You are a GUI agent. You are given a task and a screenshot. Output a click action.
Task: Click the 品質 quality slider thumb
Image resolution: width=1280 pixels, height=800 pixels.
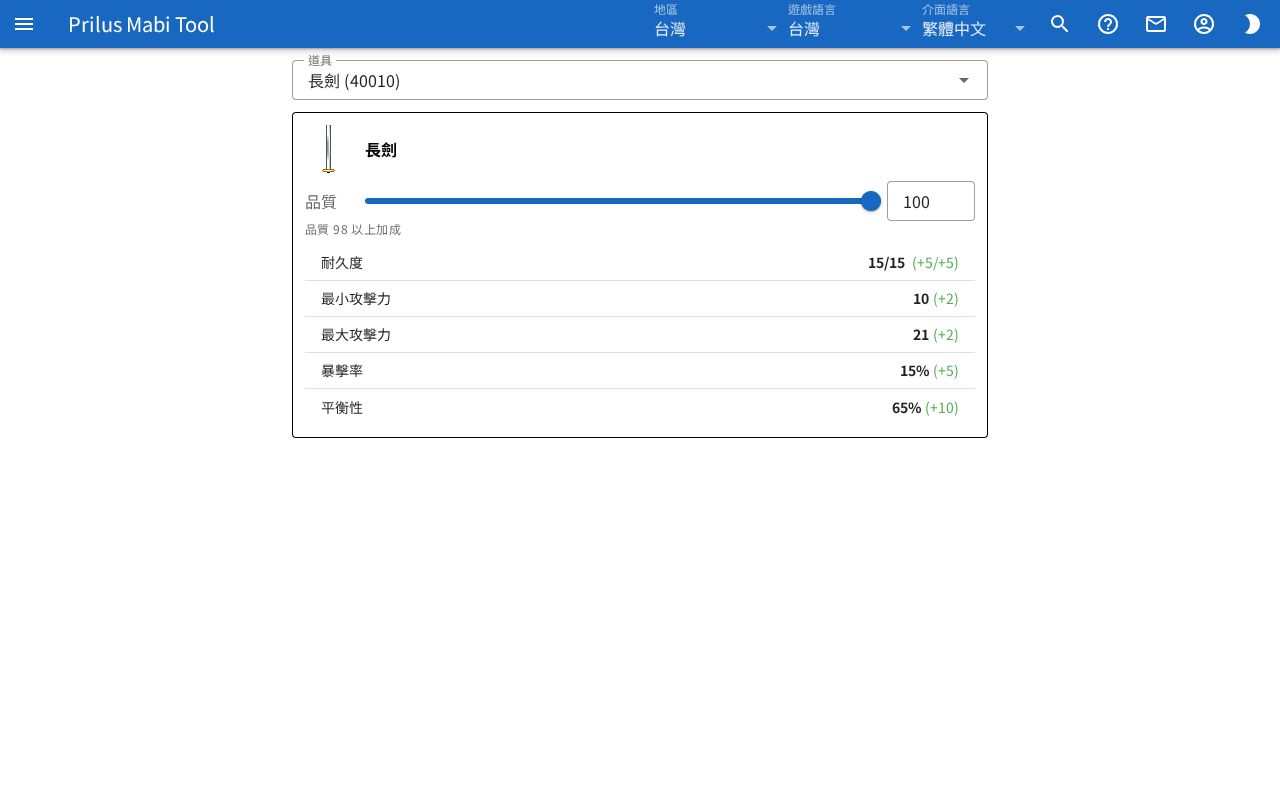click(871, 201)
